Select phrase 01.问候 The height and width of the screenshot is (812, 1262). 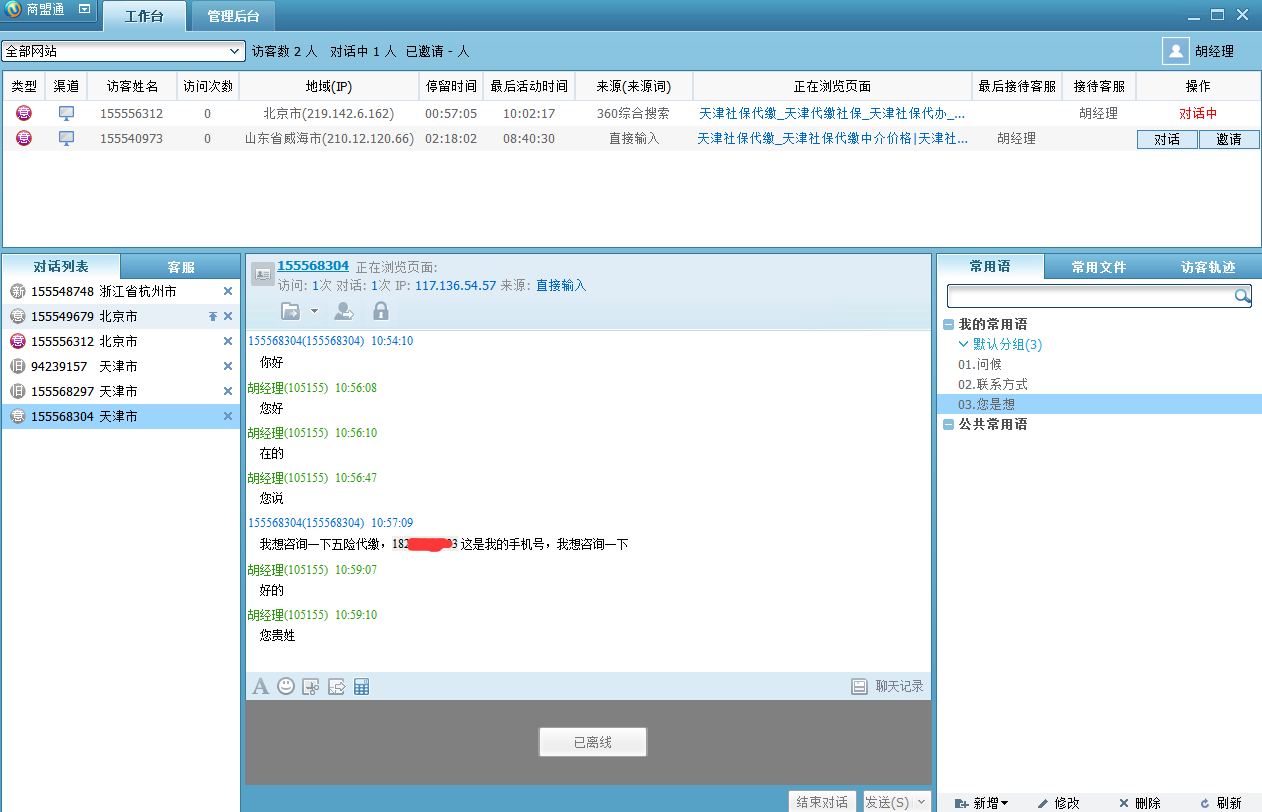tap(980, 364)
